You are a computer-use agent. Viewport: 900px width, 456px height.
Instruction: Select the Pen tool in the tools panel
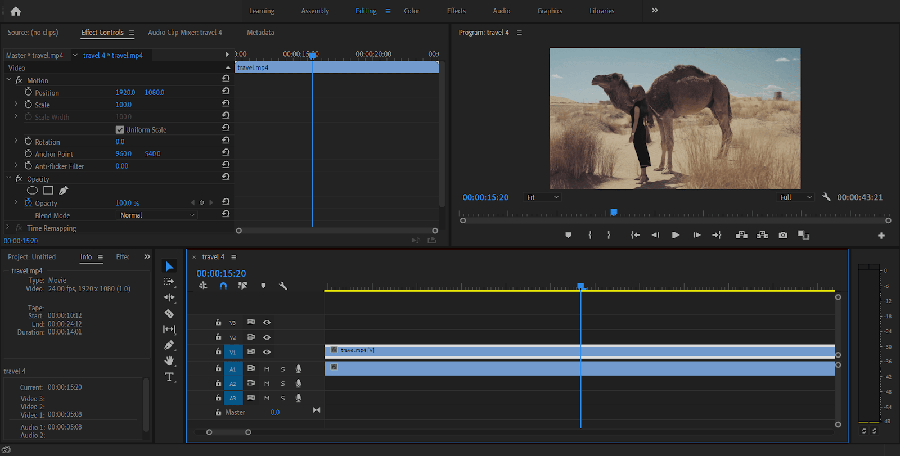169,345
